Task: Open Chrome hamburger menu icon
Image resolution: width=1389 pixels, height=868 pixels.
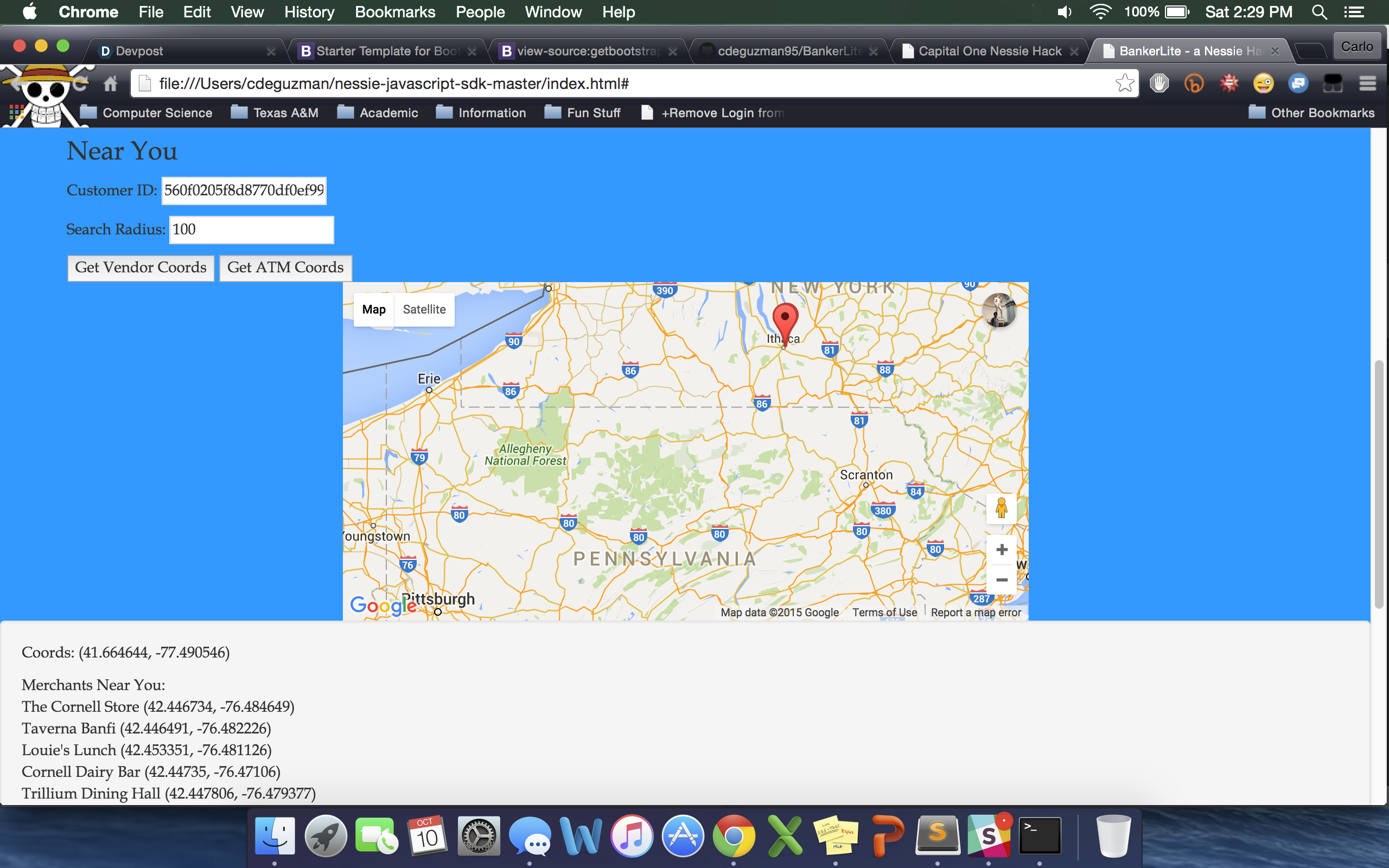Action: [1367, 84]
